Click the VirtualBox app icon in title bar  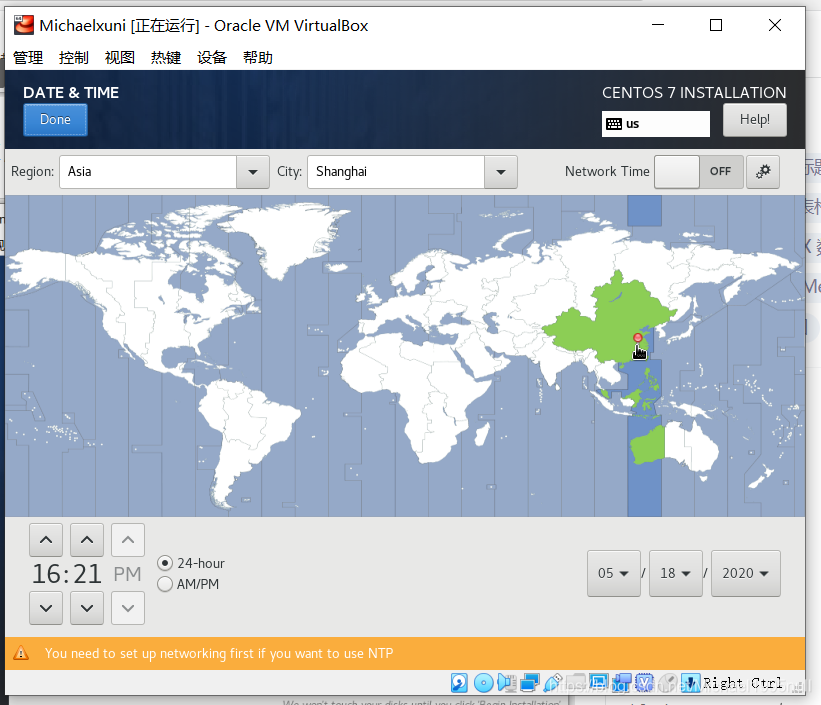(x=24, y=25)
